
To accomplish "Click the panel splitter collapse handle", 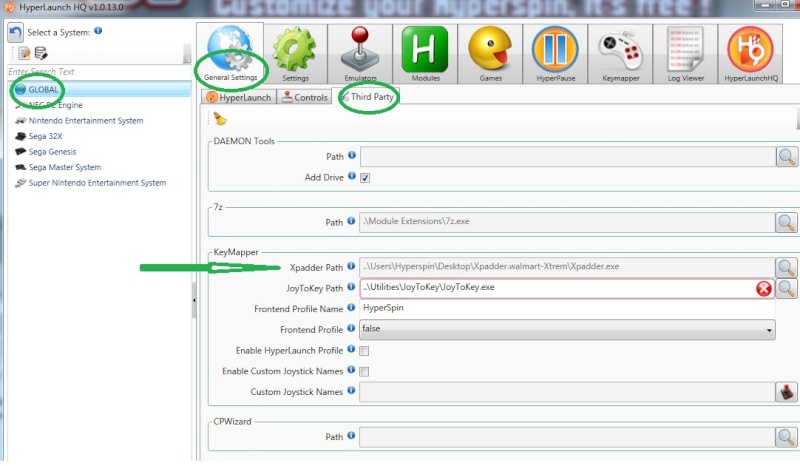I will pyautogui.click(x=194, y=301).
